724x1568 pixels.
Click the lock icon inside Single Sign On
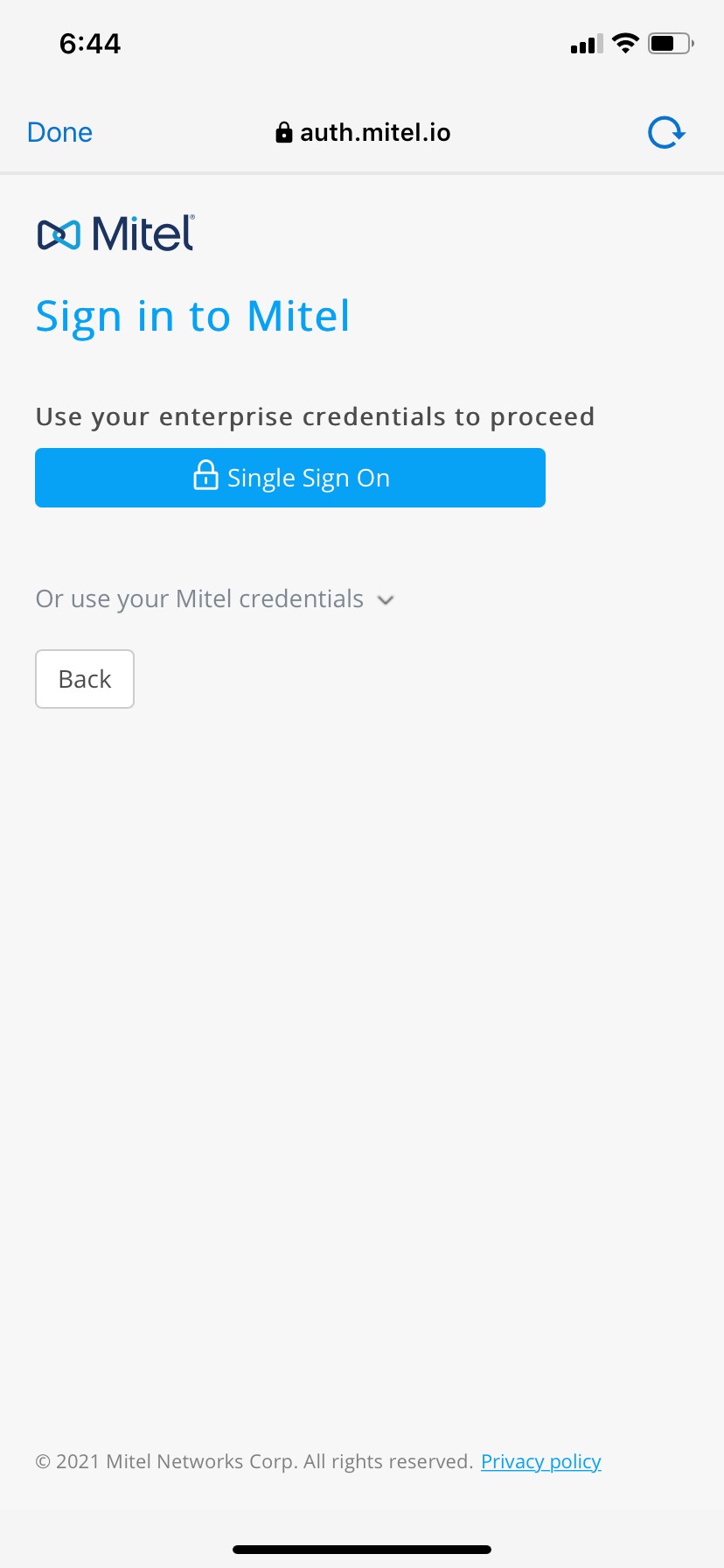click(205, 475)
